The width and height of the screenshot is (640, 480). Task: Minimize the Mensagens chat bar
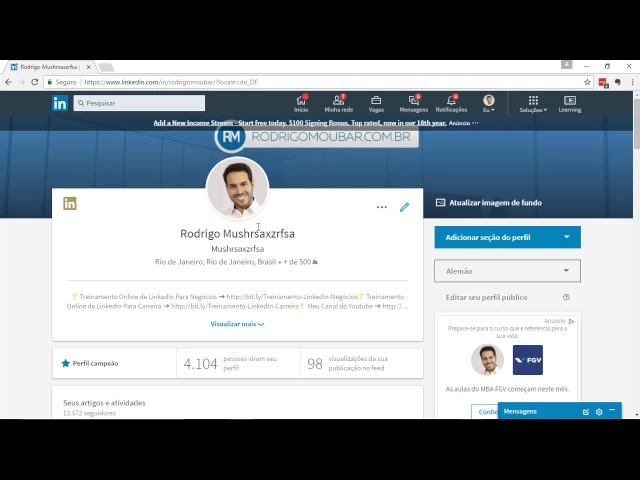click(612, 410)
